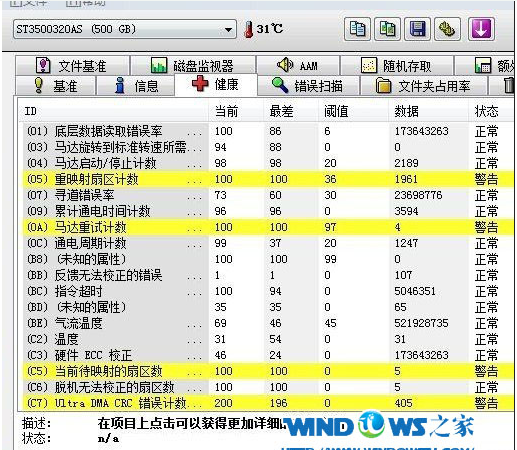This screenshot has width=517, height=450.
Task: Click the copy text to clipboard icon
Action: [x=357, y=29]
